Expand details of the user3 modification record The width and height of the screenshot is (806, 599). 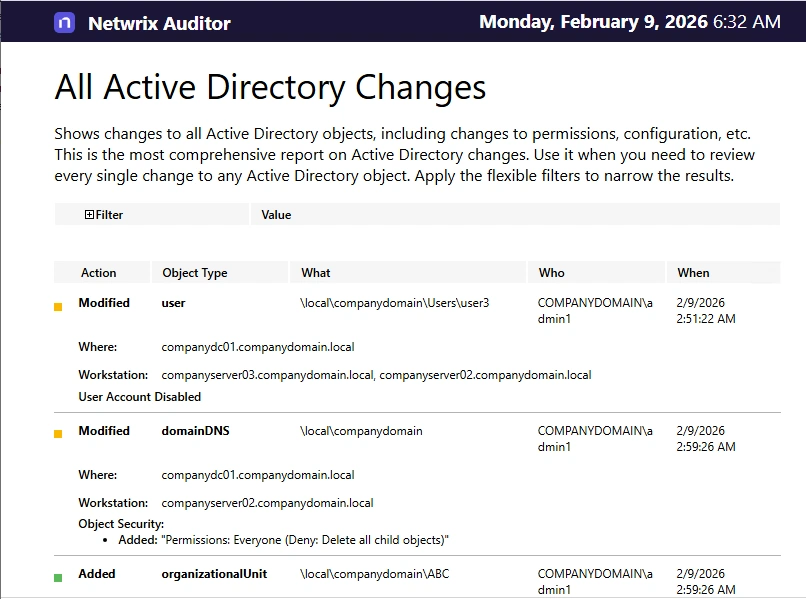click(x=104, y=303)
